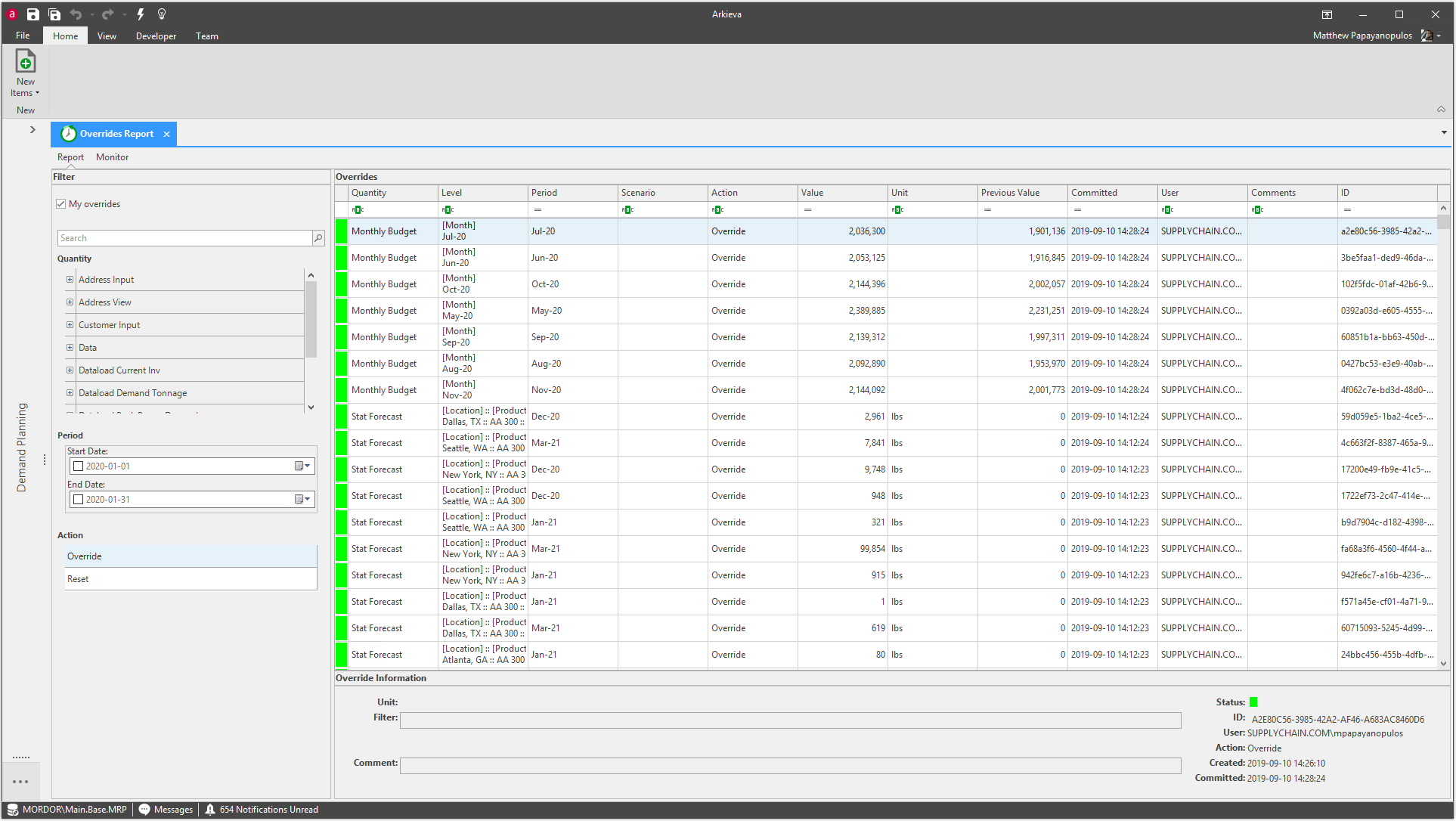Click the Action column filter operator icon
Viewport: 1456px width, 821px height.
click(x=717, y=210)
